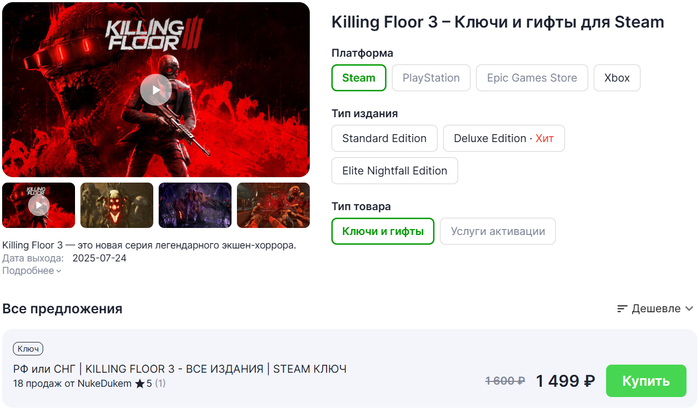This screenshot has height=410, width=700.
Task: Choose the Deluxe Edition option
Action: coord(503,138)
